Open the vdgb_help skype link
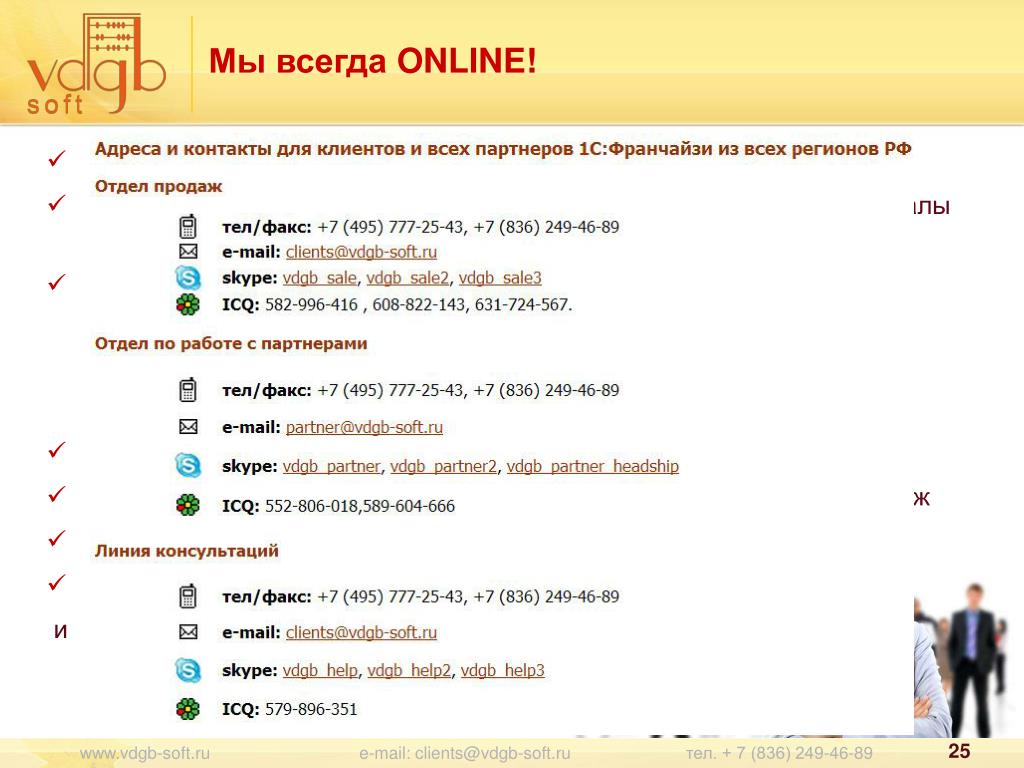The height and width of the screenshot is (768, 1024). (320, 671)
